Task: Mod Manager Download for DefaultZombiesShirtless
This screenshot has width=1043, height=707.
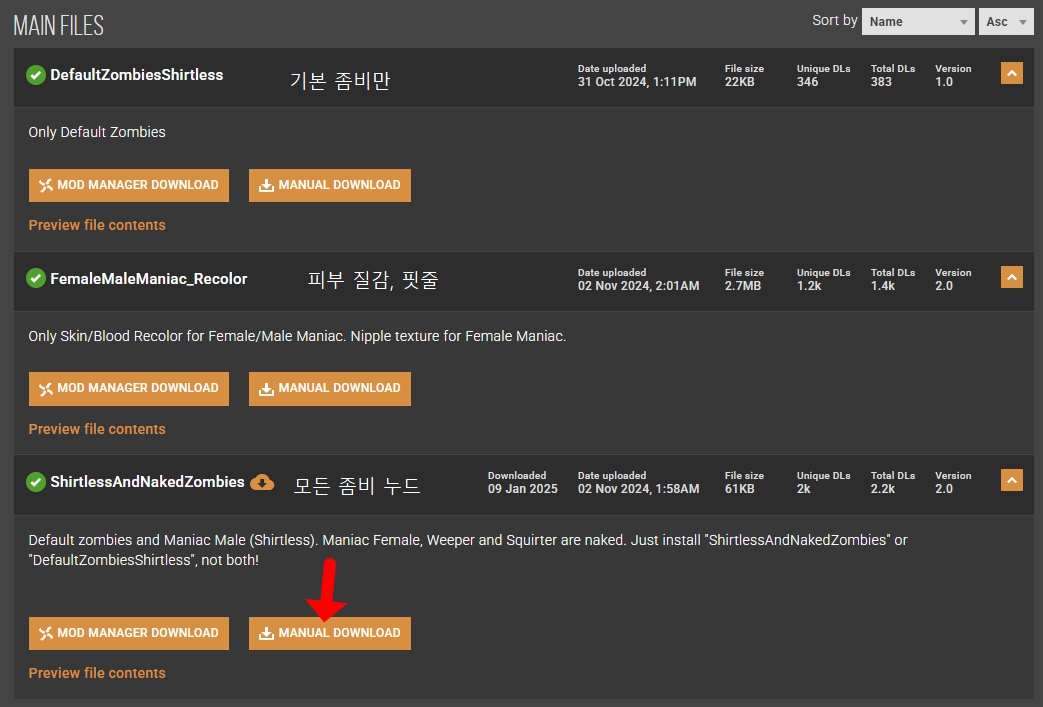Action: 129,185
